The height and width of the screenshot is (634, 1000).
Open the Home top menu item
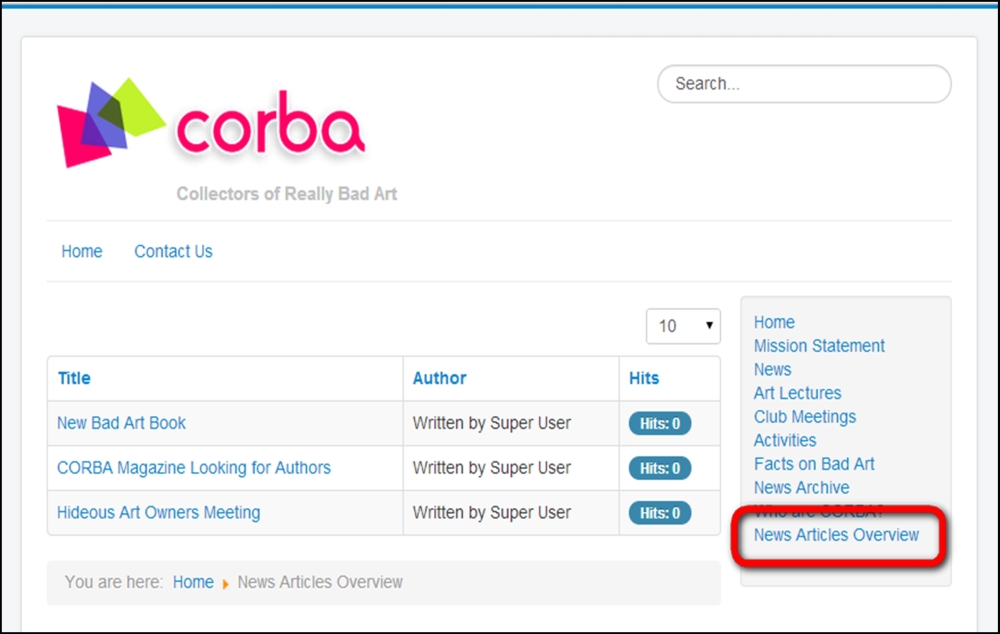82,252
